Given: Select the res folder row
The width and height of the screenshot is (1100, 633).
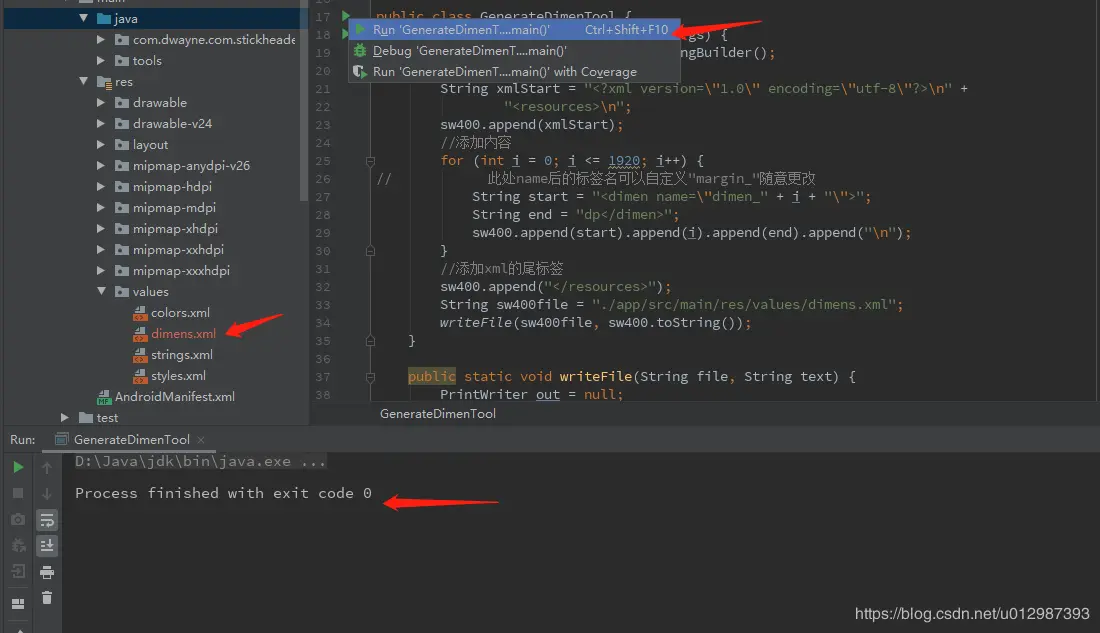Looking at the screenshot, I should (x=154, y=81).
